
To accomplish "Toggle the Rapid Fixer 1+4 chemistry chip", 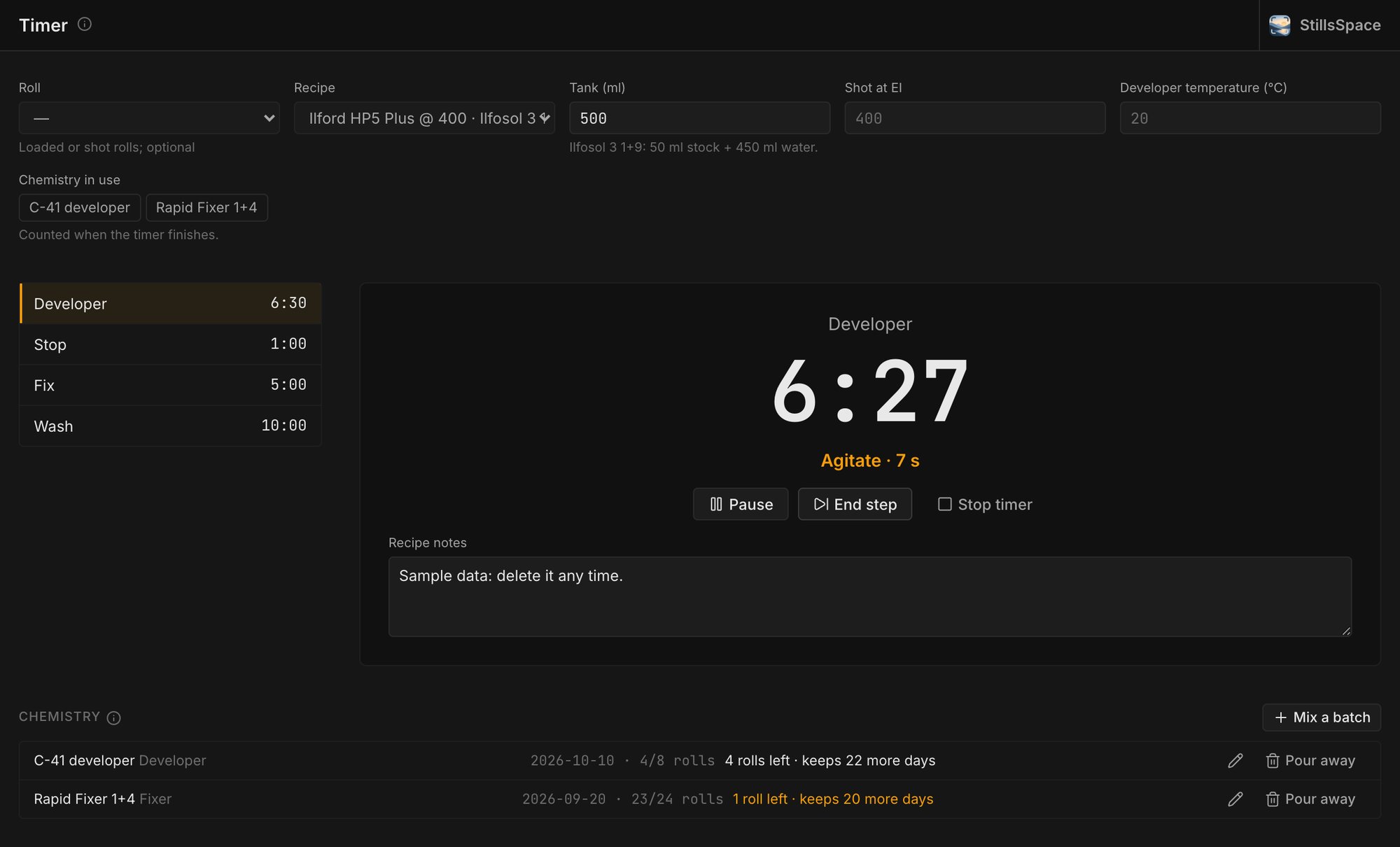I will pyautogui.click(x=206, y=207).
